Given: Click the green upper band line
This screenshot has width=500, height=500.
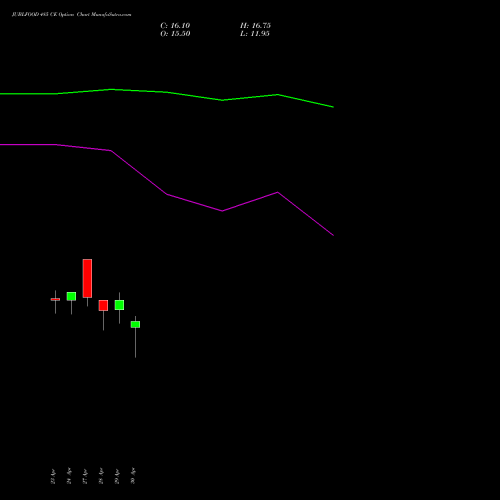Looking at the screenshot, I should coord(167,92).
